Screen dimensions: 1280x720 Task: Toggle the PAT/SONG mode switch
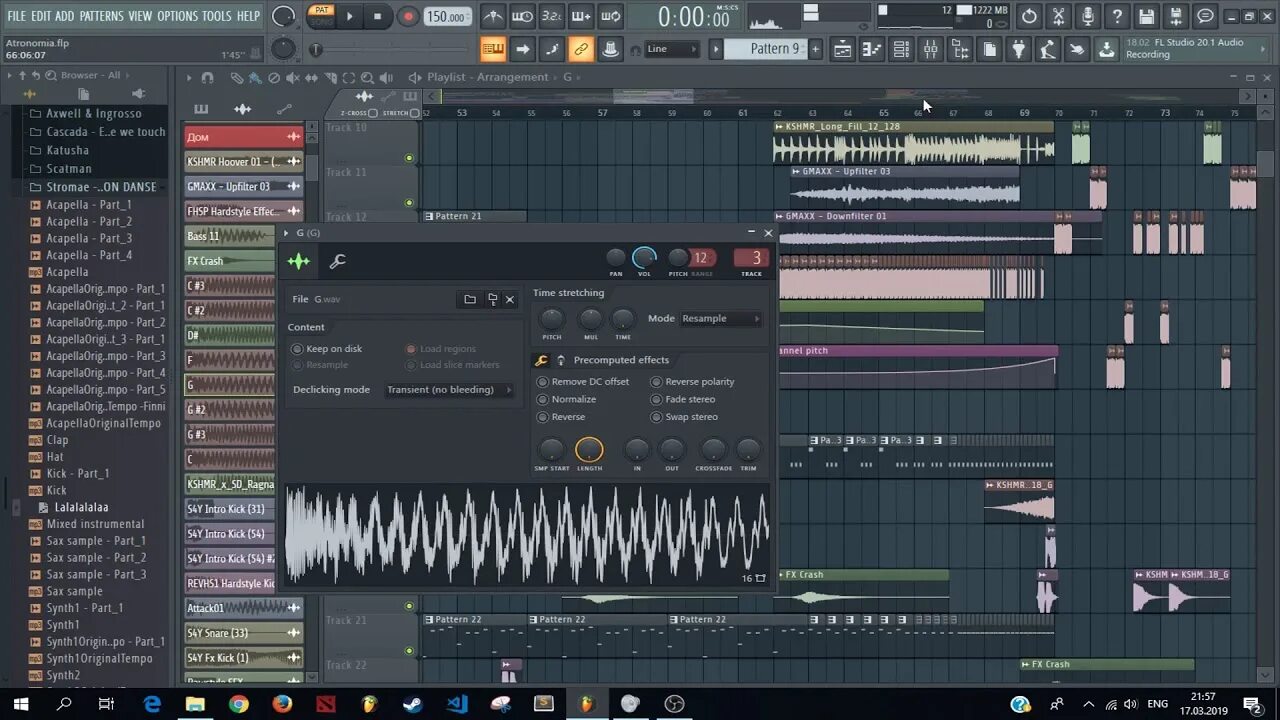tap(321, 15)
